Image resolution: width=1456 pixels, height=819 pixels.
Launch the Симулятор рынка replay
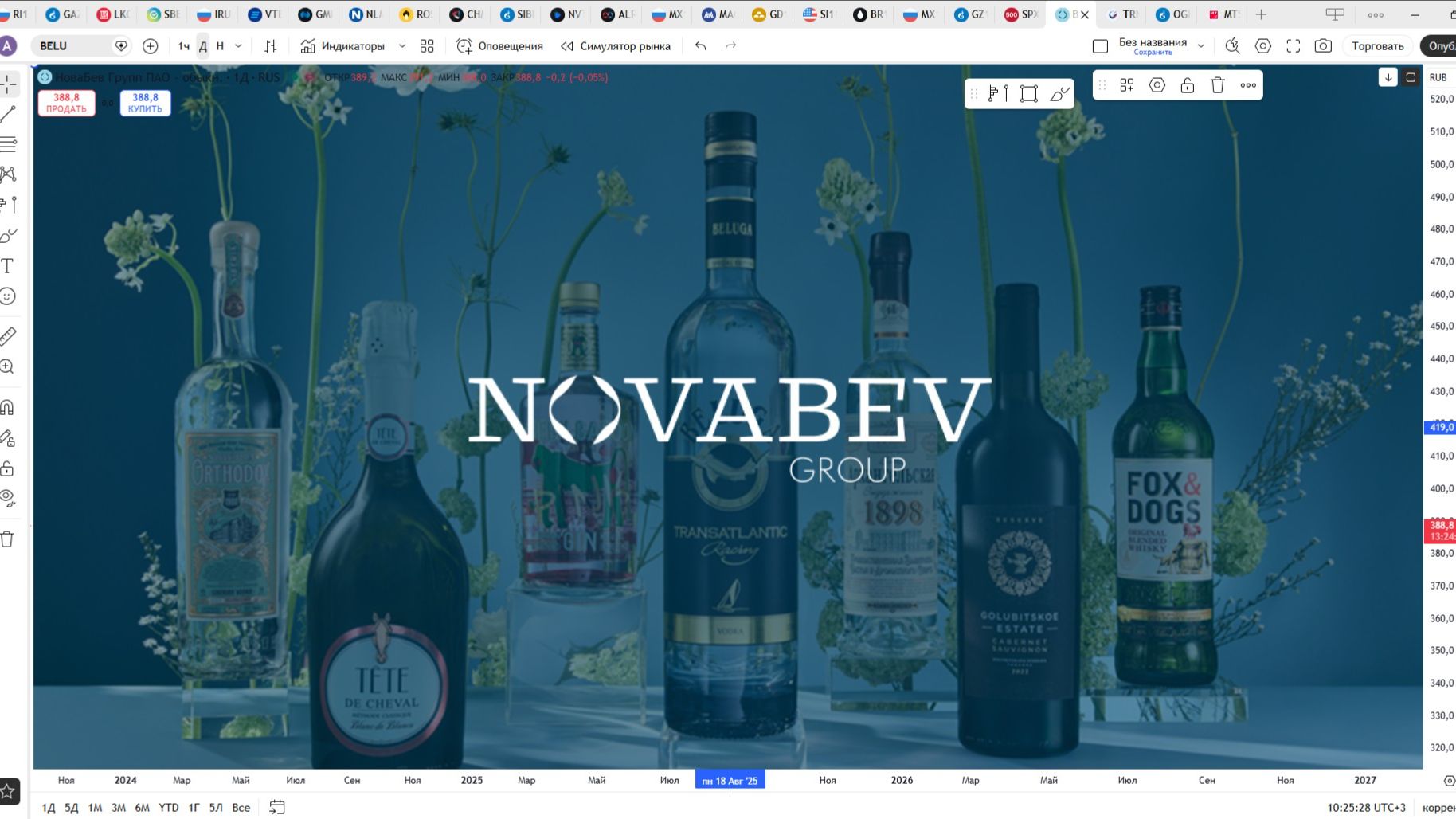tap(616, 46)
